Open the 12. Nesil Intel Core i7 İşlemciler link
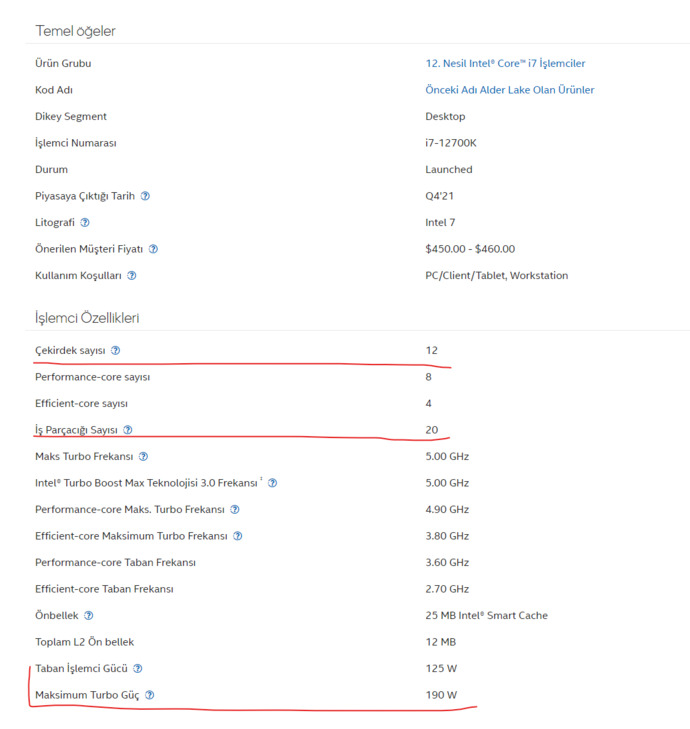This screenshot has width=690, height=729. click(x=505, y=63)
